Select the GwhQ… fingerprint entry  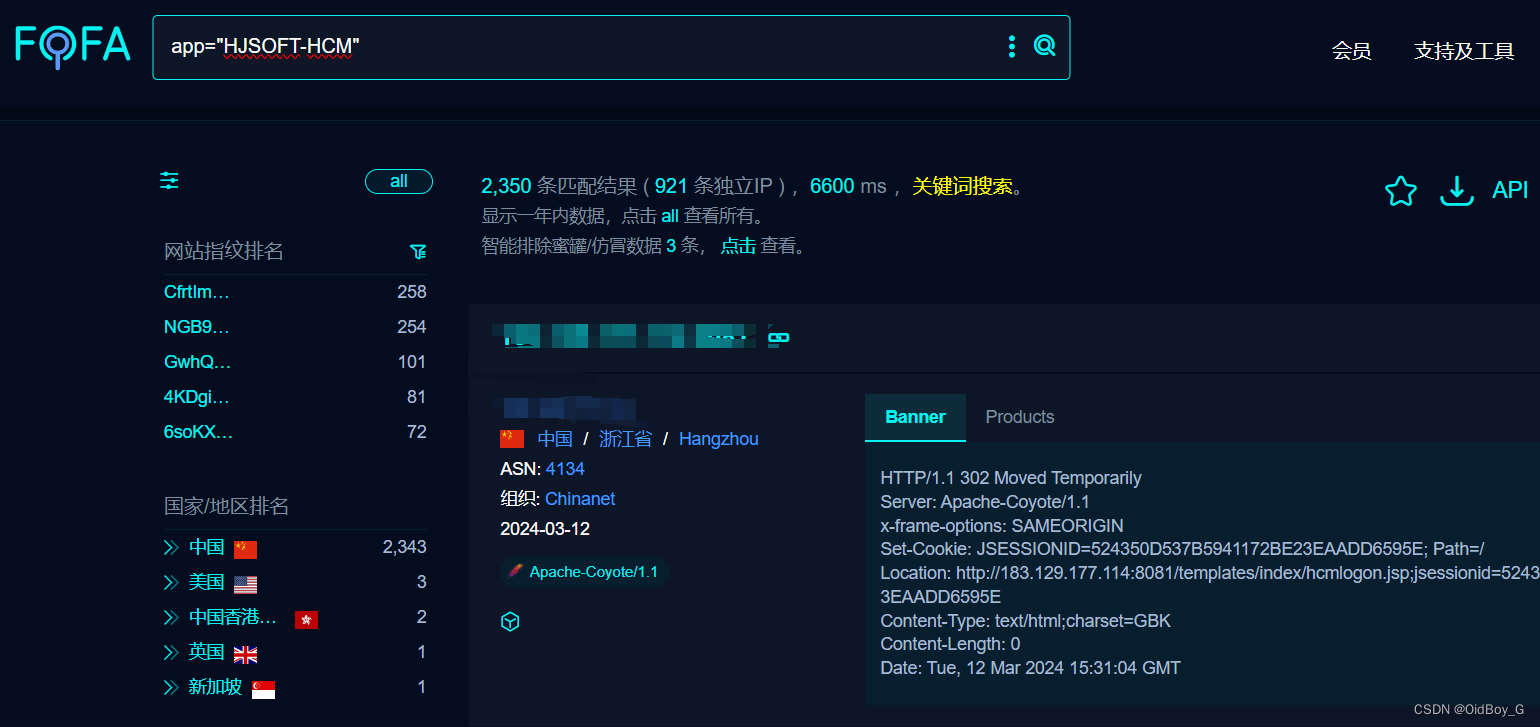(x=197, y=362)
